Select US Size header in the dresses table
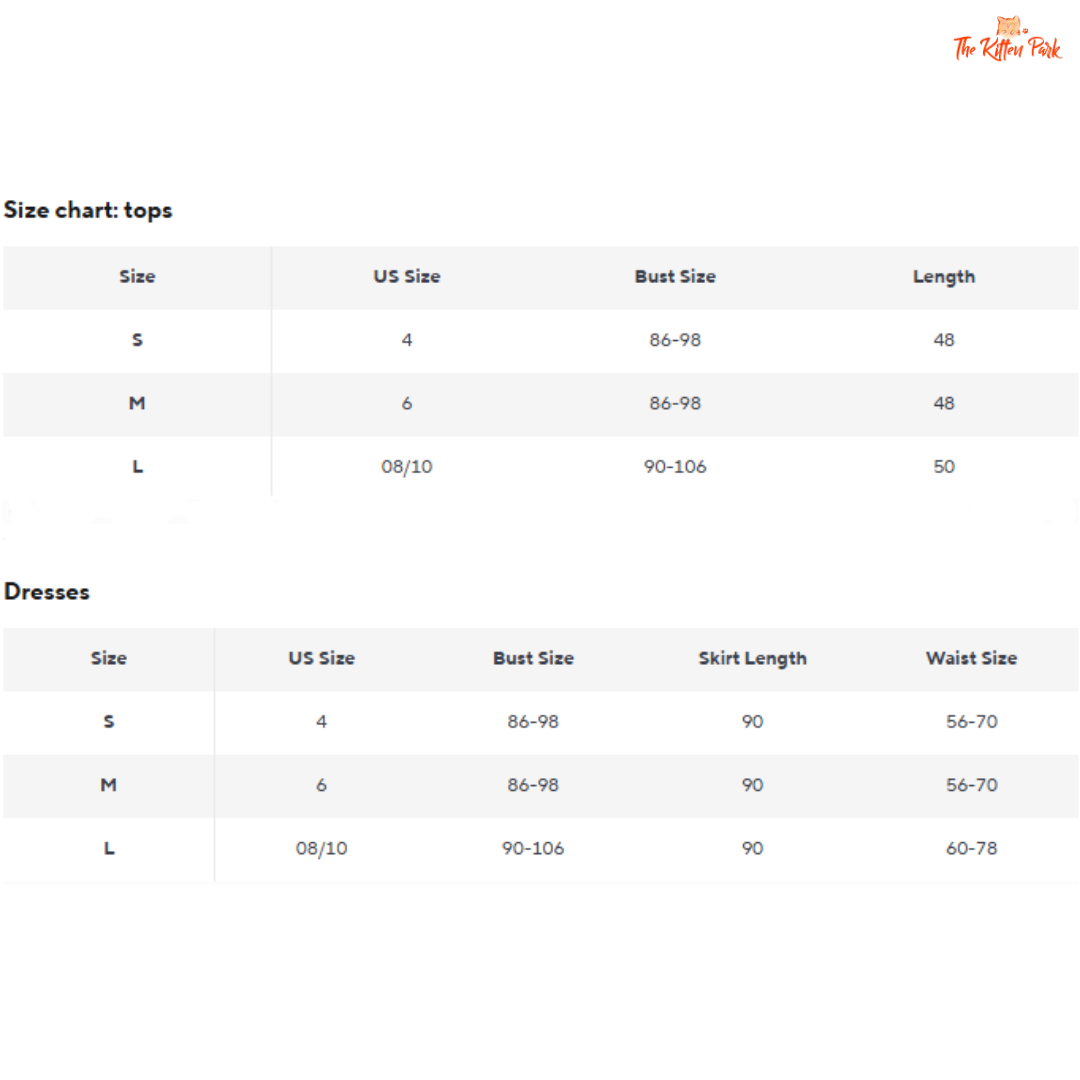1080x1080 pixels. point(322,658)
